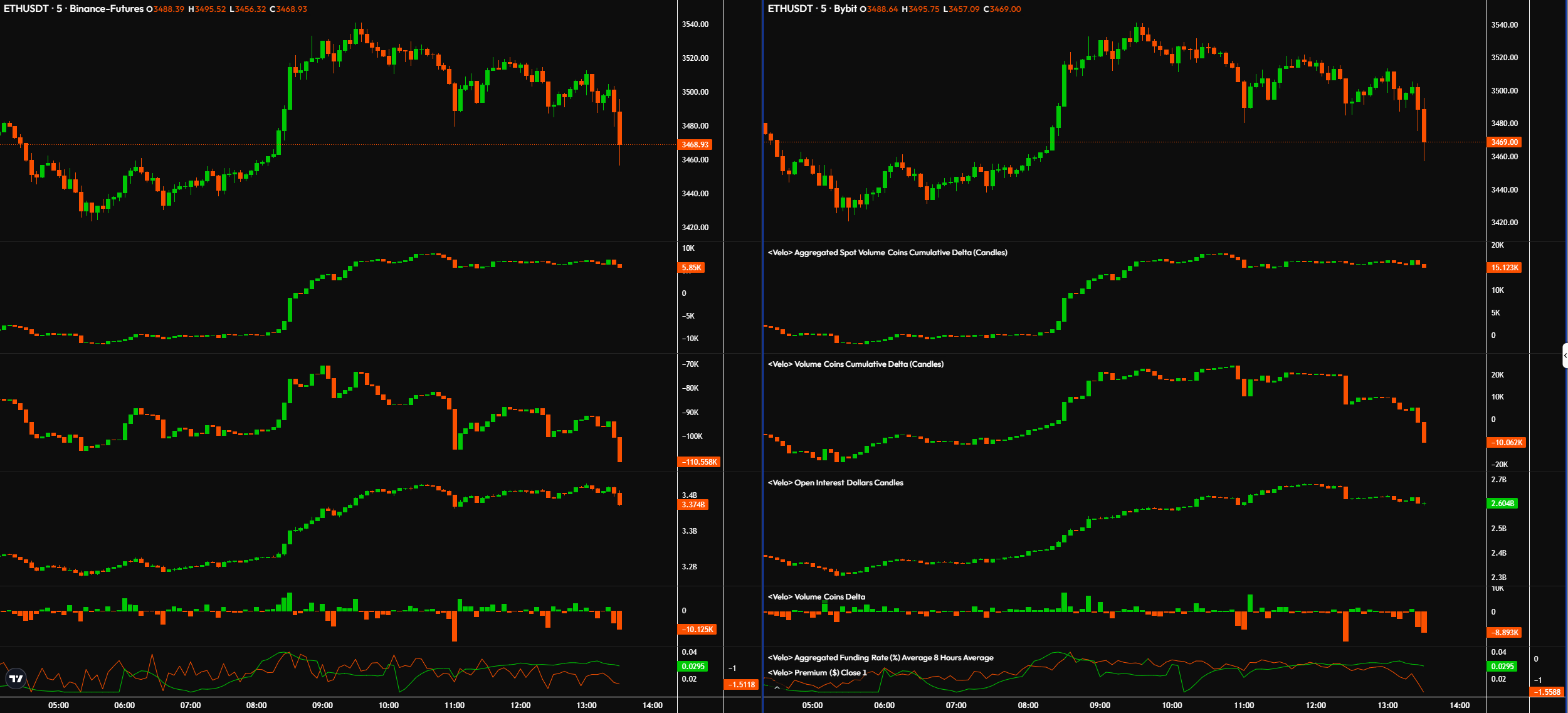
Task: Select the ETHUSDT Bybit symbol title
Action: tap(812, 9)
